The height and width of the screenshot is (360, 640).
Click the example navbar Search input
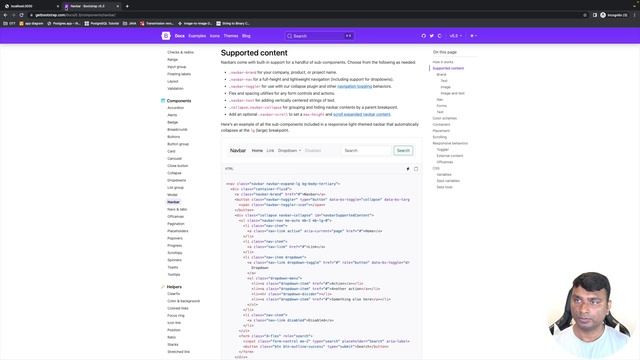point(366,151)
